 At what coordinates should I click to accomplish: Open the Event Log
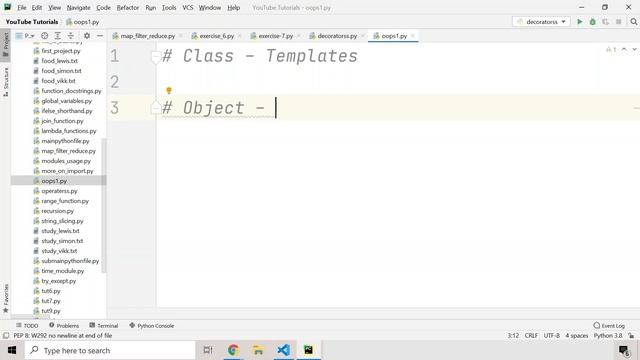pos(609,325)
